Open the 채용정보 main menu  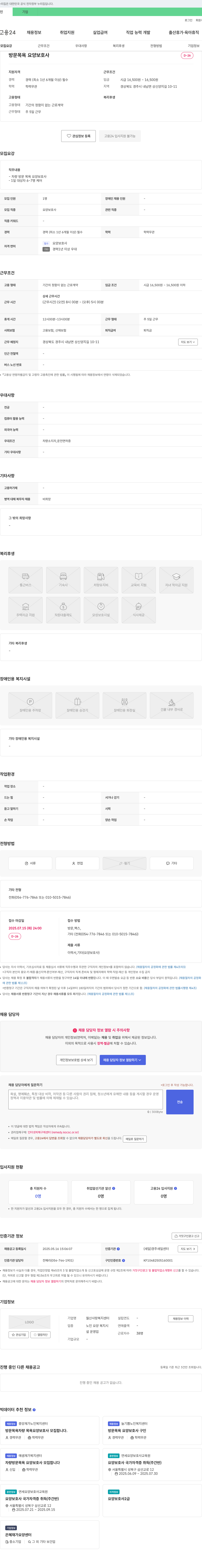pyautogui.click(x=34, y=32)
